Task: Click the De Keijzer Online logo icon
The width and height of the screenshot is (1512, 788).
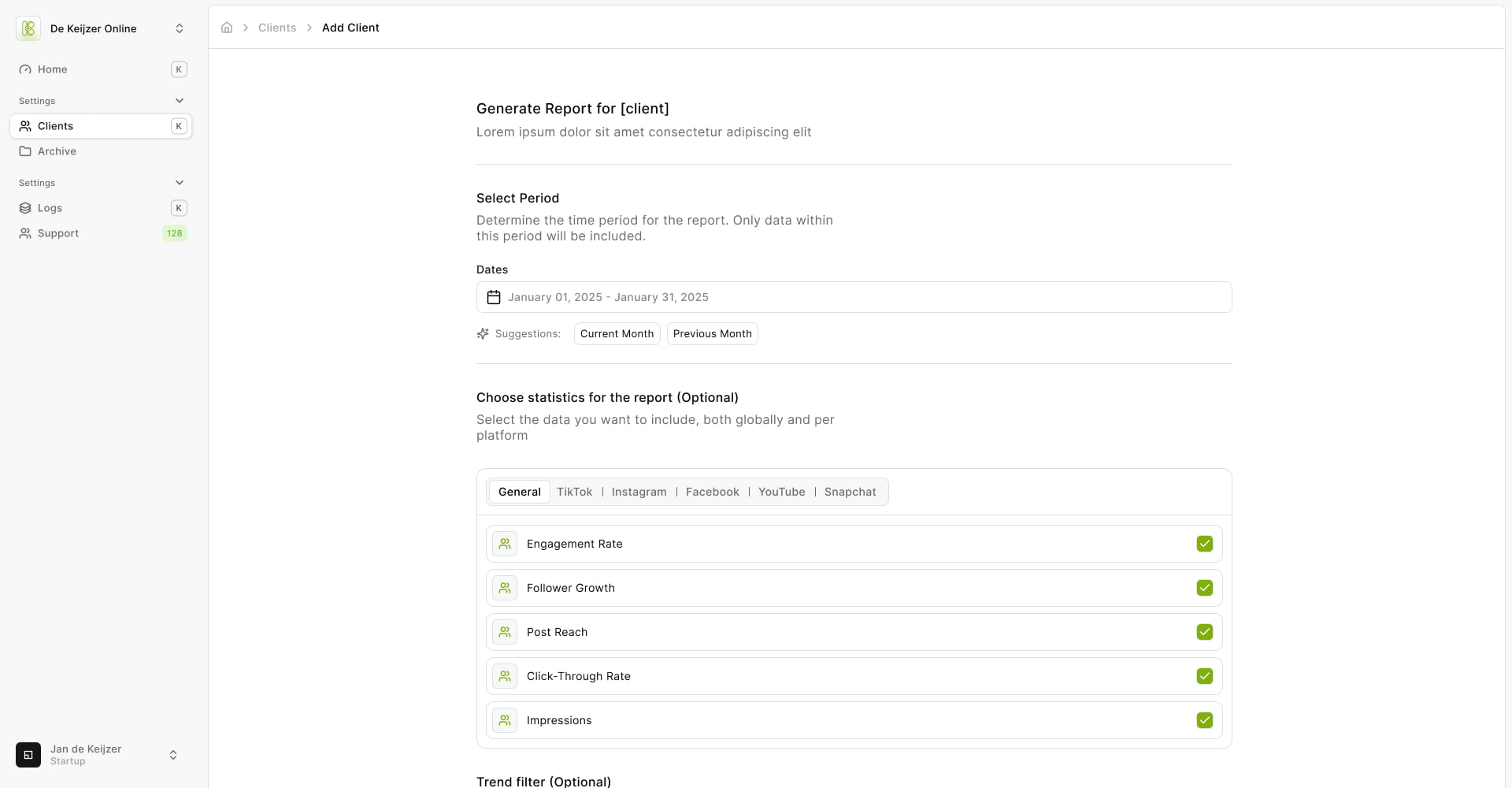Action: tap(28, 28)
